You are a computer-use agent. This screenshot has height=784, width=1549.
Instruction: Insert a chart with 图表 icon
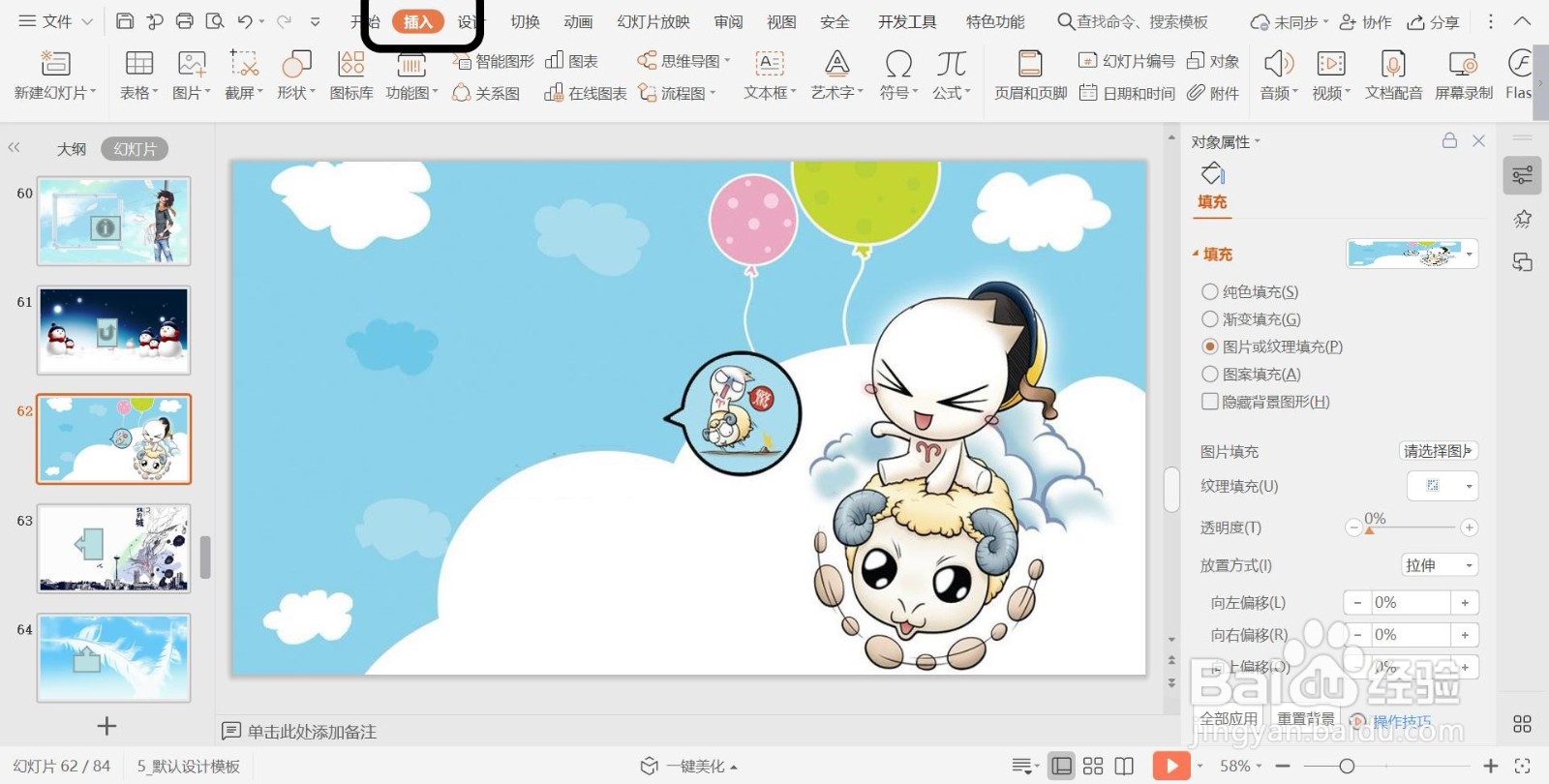click(x=554, y=61)
